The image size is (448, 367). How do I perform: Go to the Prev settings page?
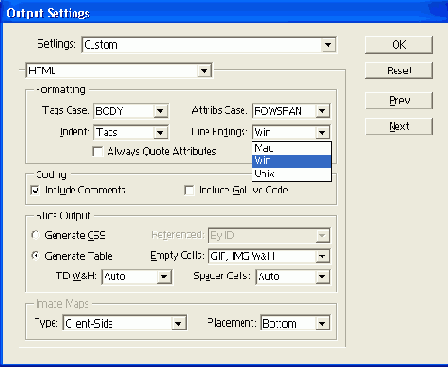(399, 100)
